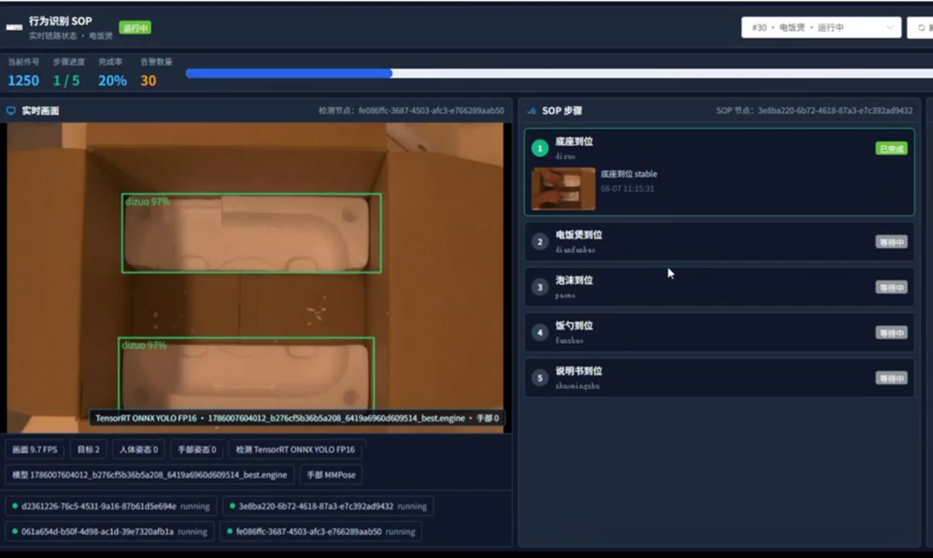Click the 行为识别 SOP title

[61, 21]
